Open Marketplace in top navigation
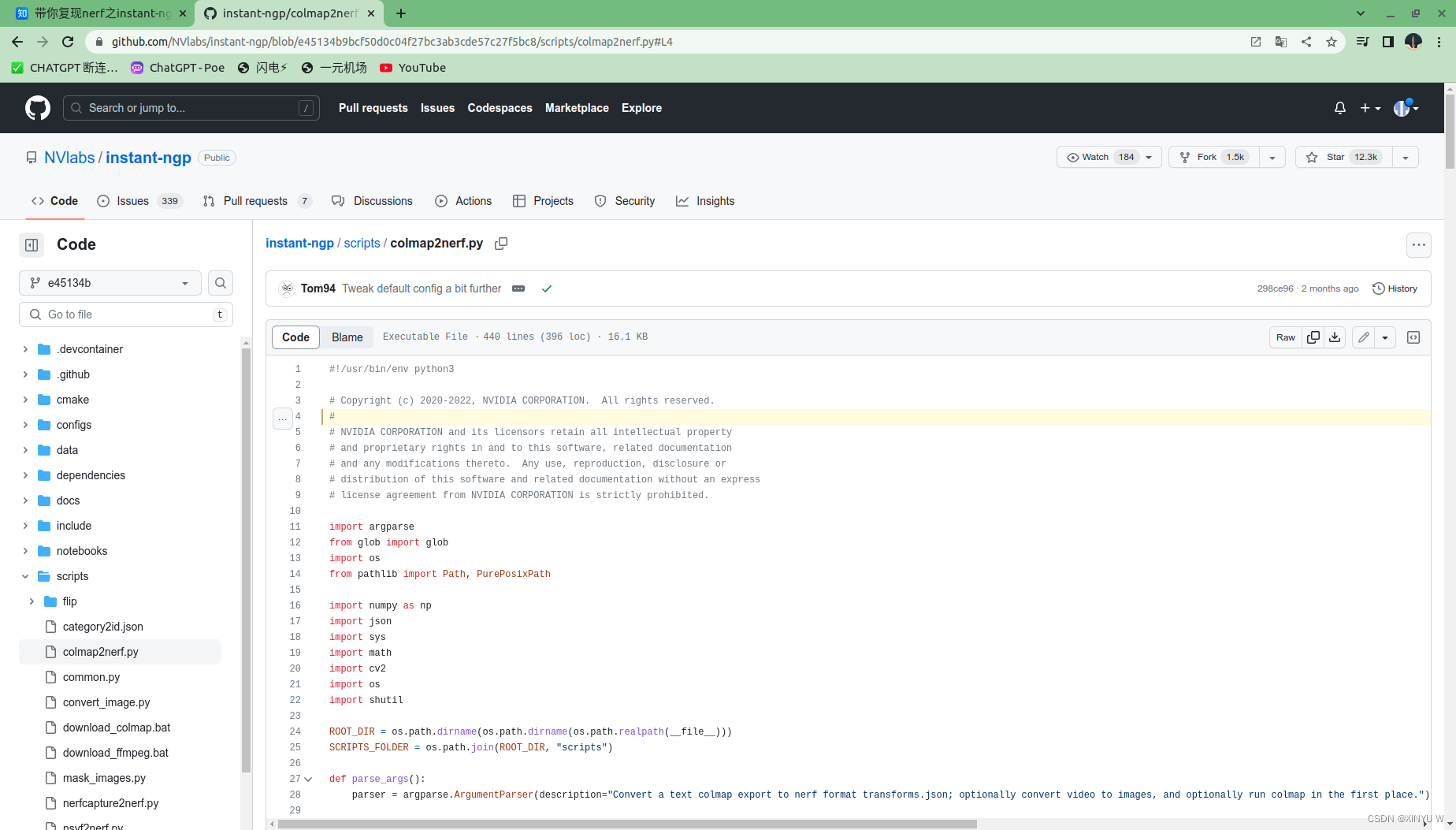This screenshot has width=1456, height=830. pos(577,108)
